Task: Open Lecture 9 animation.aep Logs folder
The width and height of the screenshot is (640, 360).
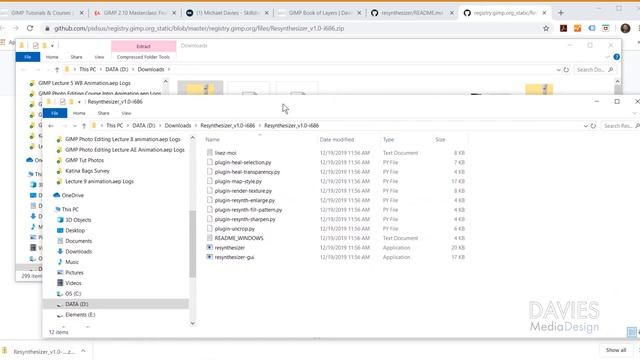Action: click(x=99, y=182)
